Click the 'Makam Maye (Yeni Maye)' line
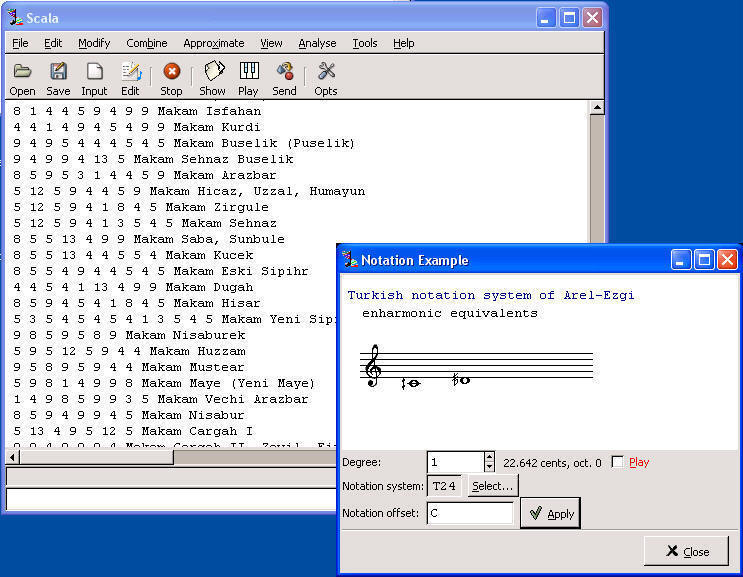Screen dimensions: 743x577 click(x=164, y=383)
